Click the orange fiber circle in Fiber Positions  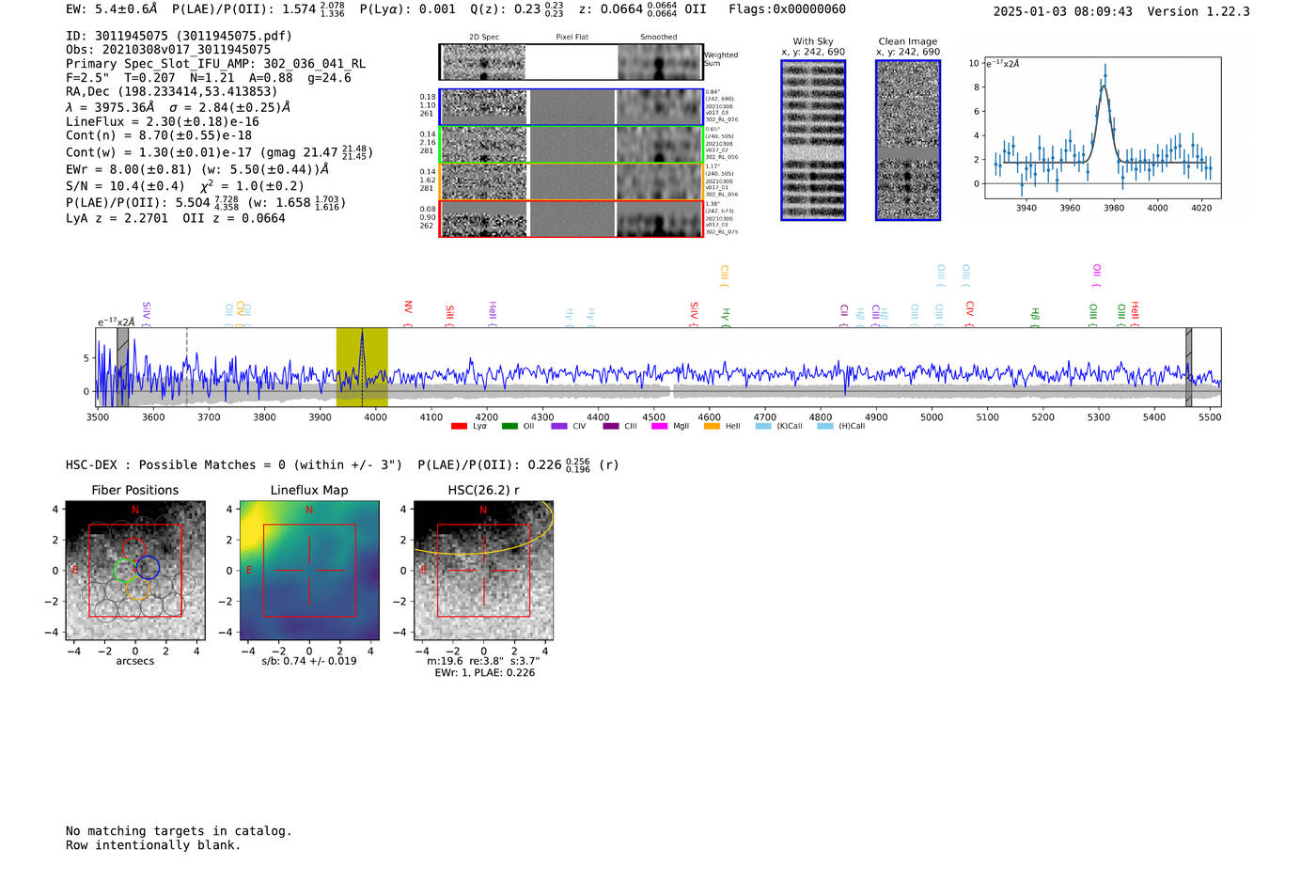pyautogui.click(x=137, y=589)
